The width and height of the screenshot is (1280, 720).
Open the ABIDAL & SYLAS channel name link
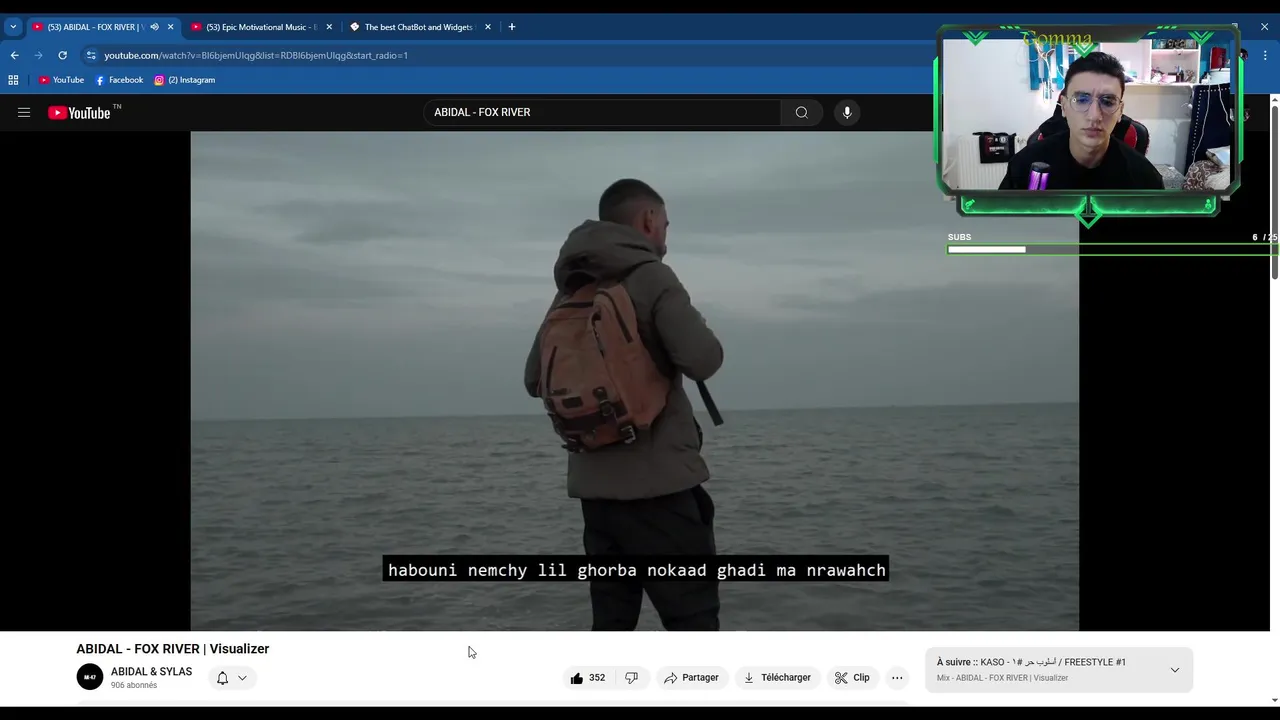click(x=151, y=672)
